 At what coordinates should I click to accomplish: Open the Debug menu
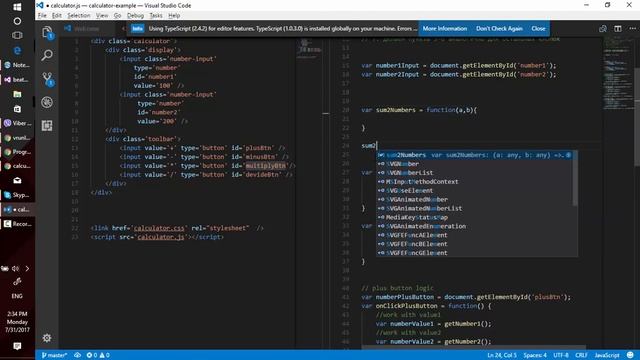[135, 16]
